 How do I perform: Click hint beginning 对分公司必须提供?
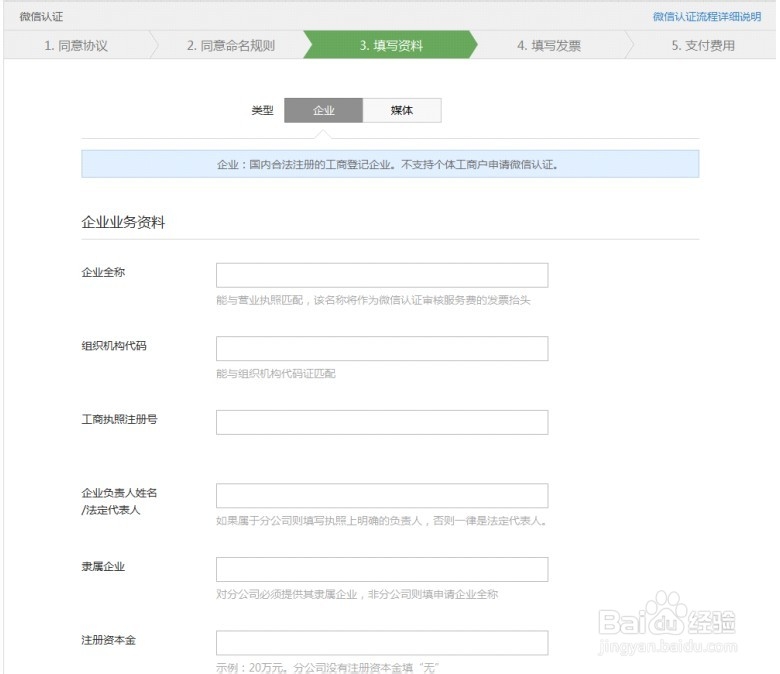click(357, 594)
